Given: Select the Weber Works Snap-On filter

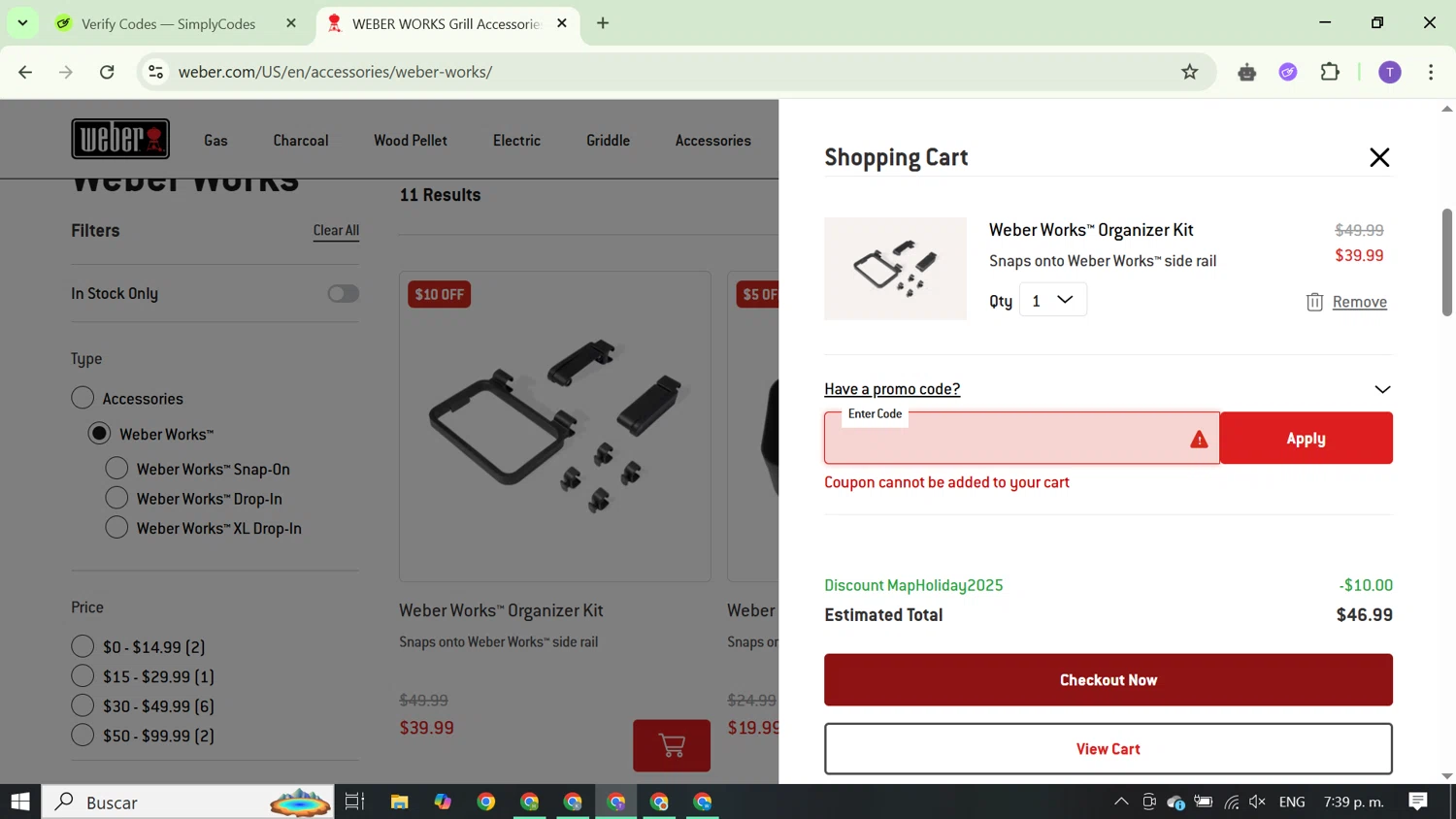Looking at the screenshot, I should click(116, 469).
